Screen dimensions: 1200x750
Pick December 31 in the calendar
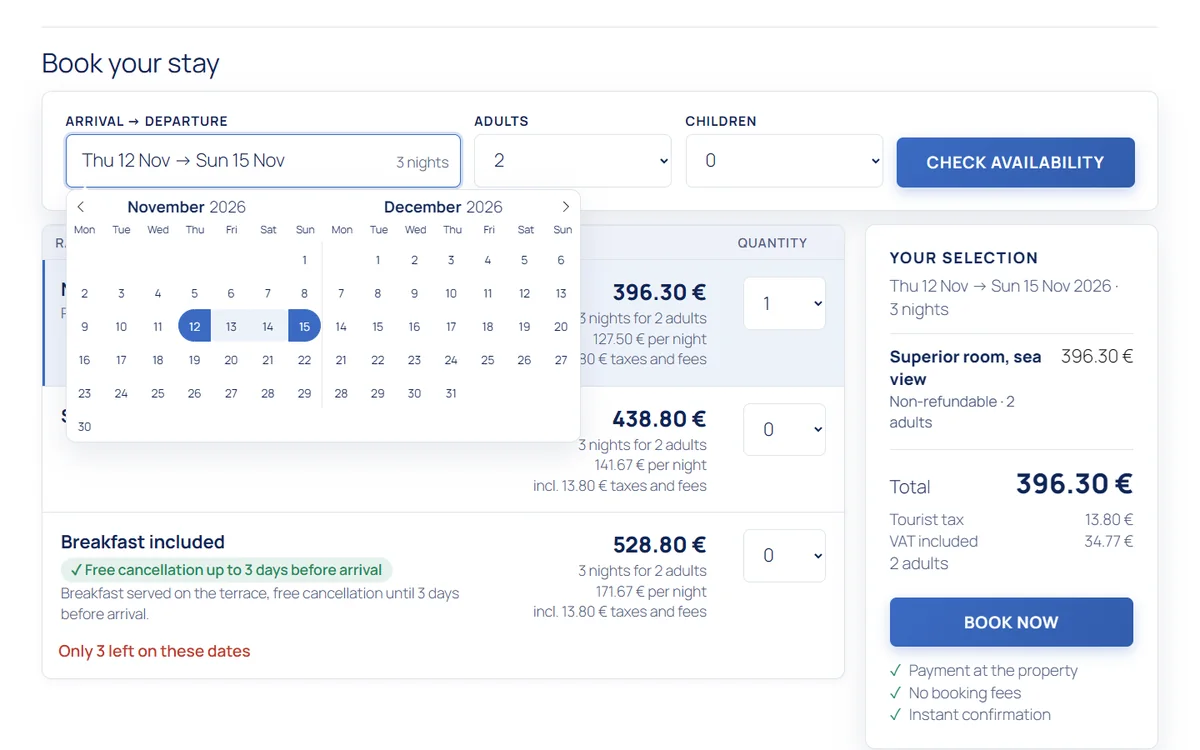(451, 393)
